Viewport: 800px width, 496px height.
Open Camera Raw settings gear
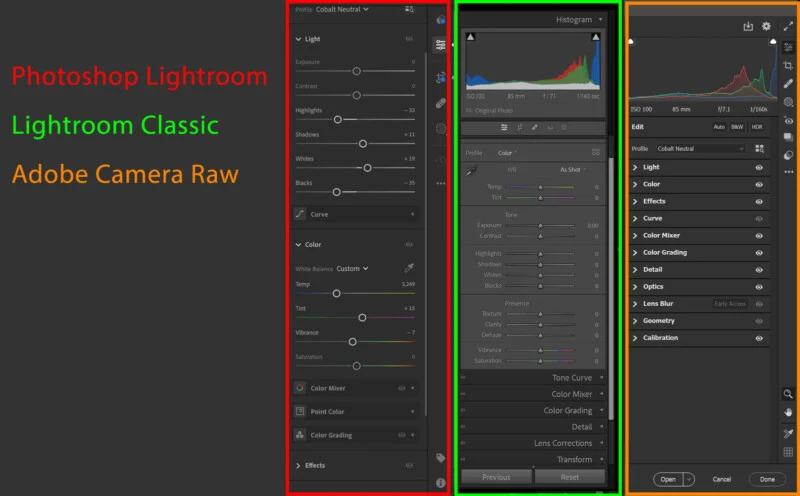(766, 27)
